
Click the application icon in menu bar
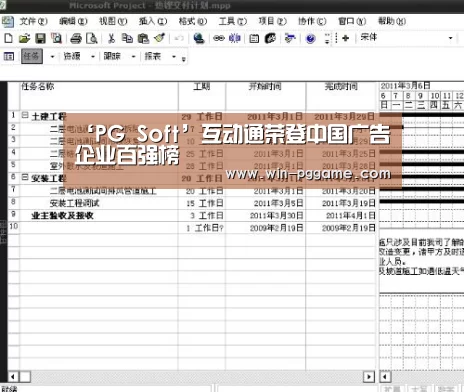7,21
